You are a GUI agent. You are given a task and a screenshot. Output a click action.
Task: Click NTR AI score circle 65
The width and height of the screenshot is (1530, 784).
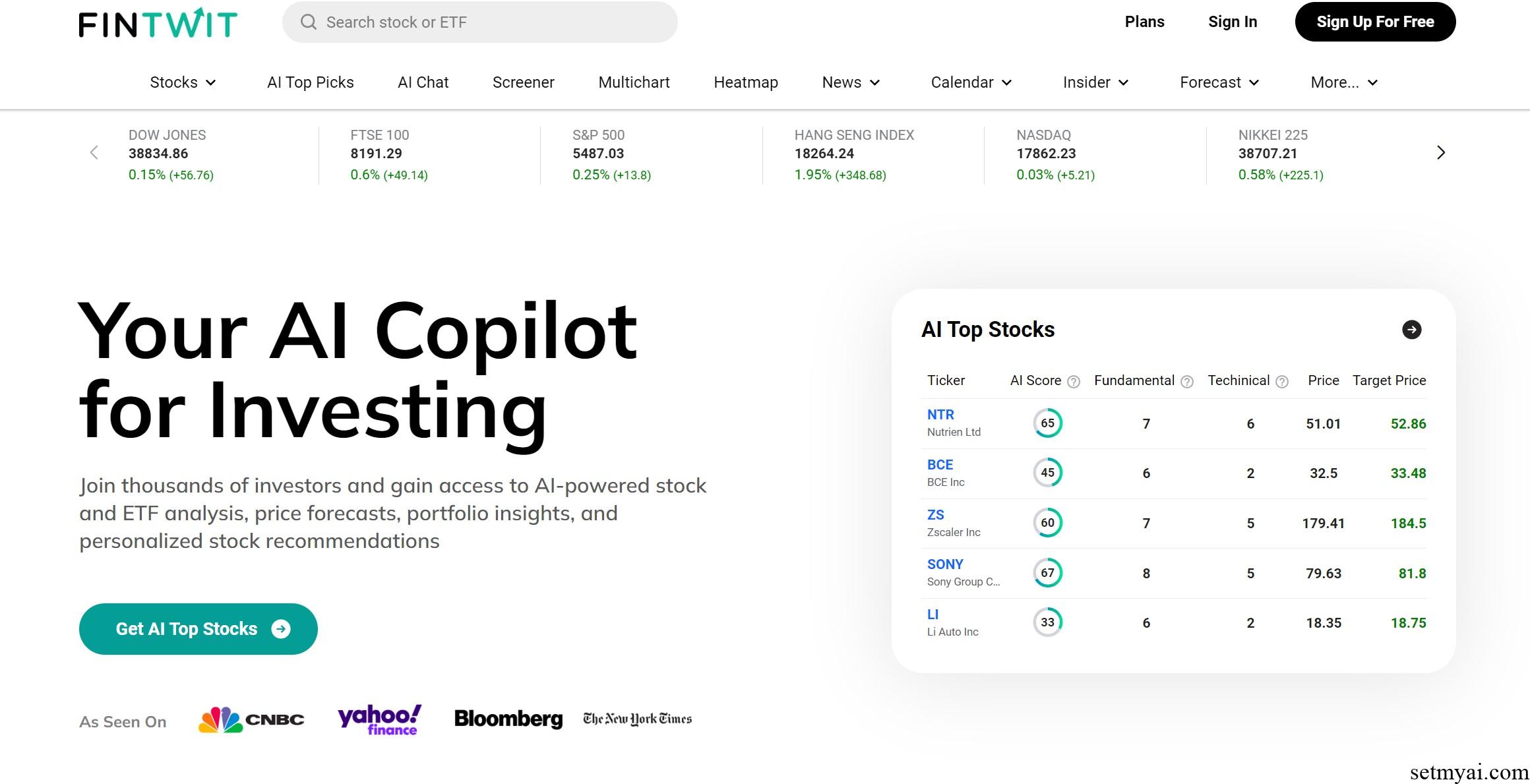(1048, 423)
